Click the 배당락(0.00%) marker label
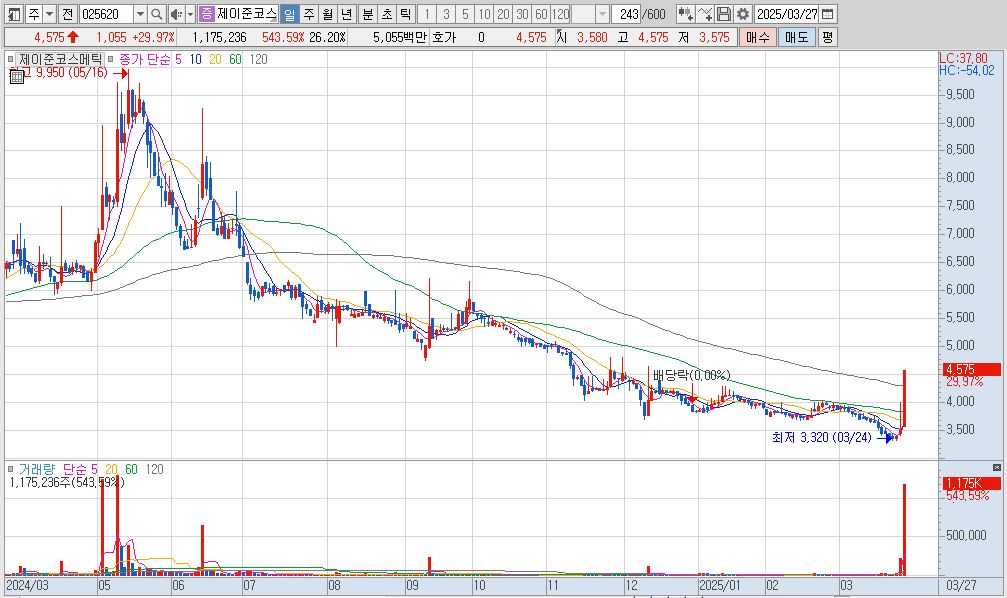1007x598 pixels. [692, 375]
